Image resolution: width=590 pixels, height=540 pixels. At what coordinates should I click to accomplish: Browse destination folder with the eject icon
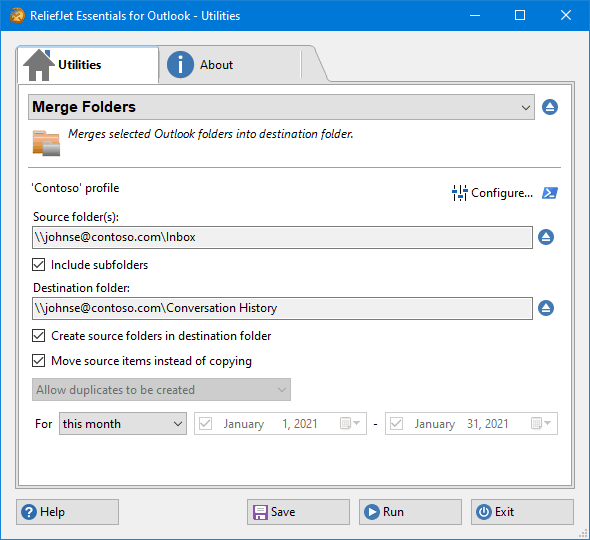pos(546,308)
